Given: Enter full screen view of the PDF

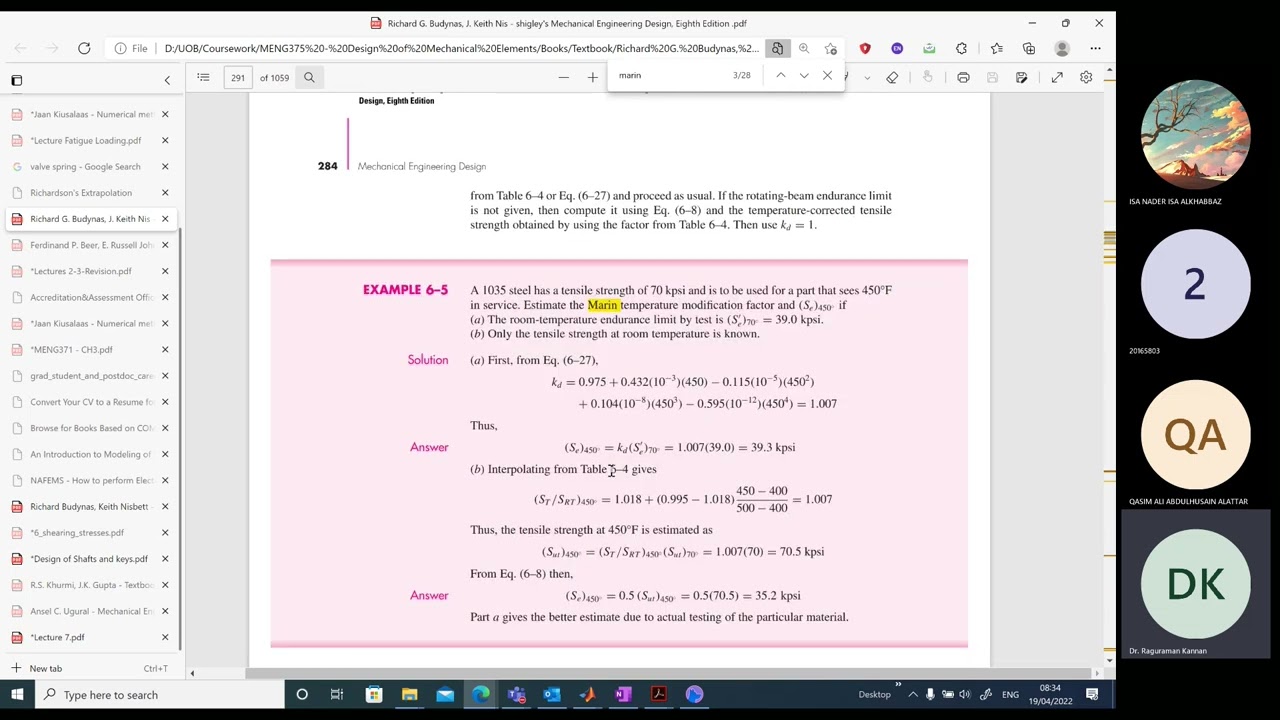Looking at the screenshot, I should 1057,77.
